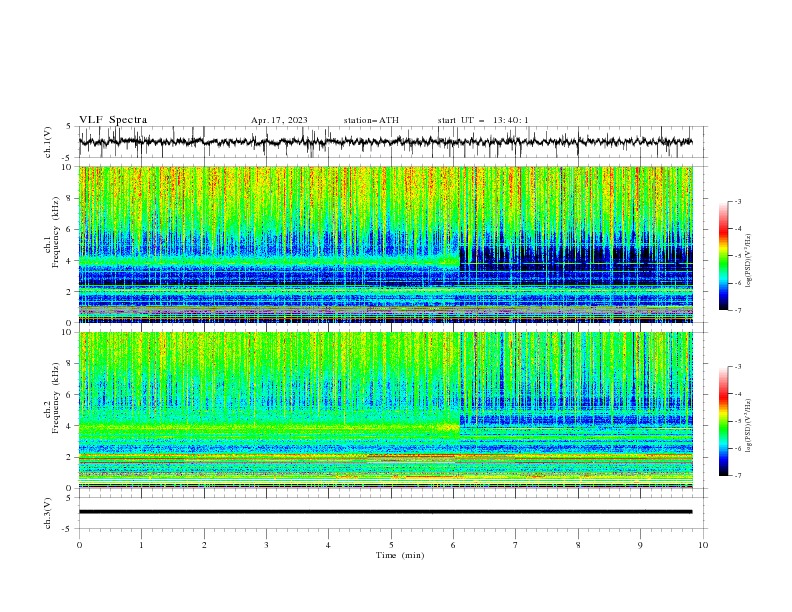Click the time axis tick label "1"

tap(141, 545)
